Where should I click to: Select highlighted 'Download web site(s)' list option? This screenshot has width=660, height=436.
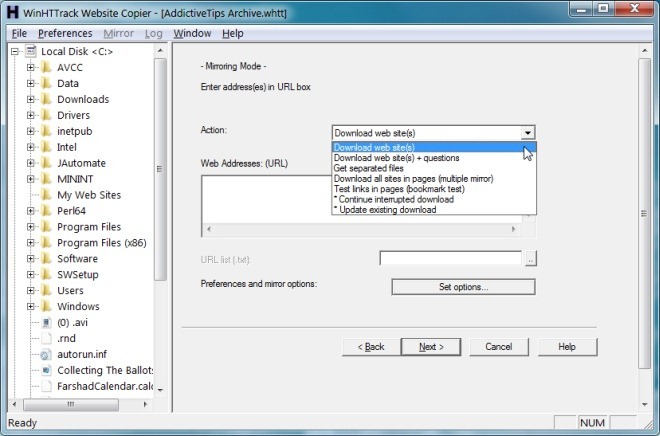(434, 147)
